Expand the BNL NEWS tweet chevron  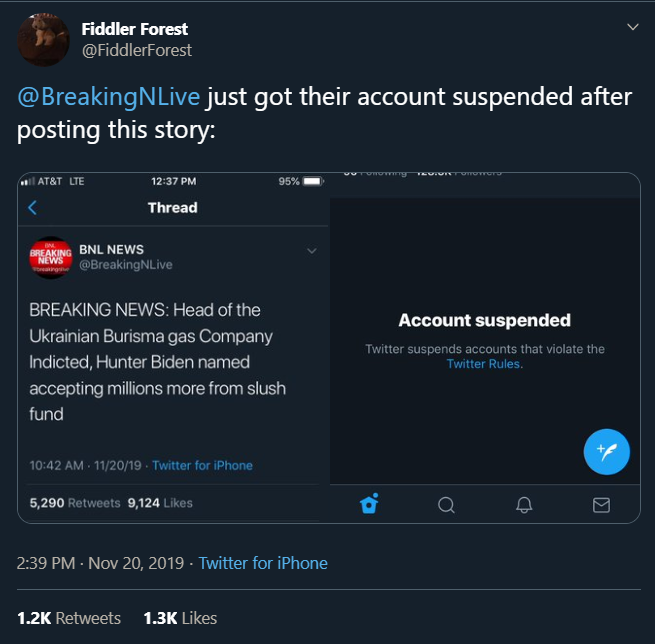[312, 250]
